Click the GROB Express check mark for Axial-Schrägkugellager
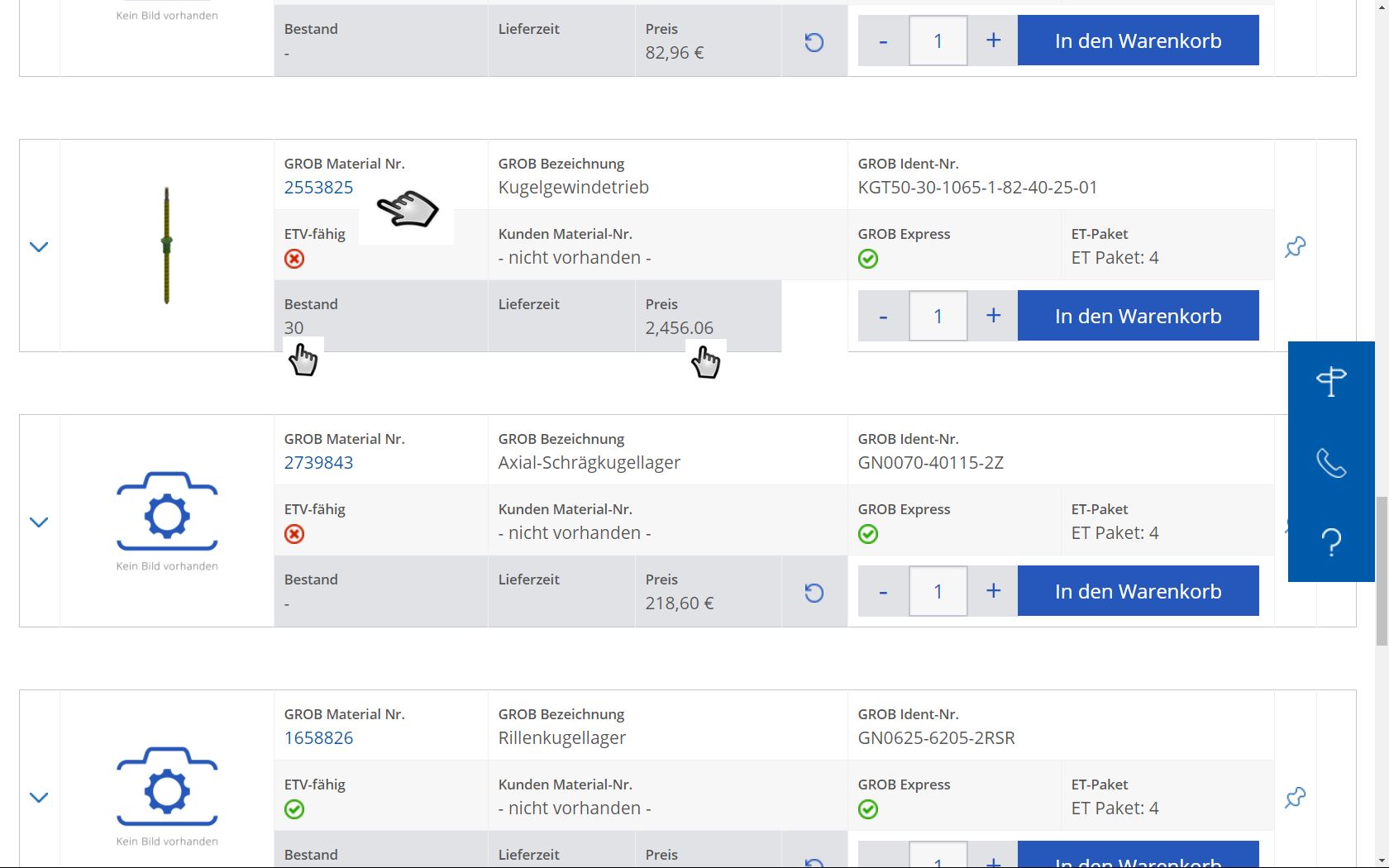Image resolution: width=1389 pixels, height=868 pixels. (868, 534)
